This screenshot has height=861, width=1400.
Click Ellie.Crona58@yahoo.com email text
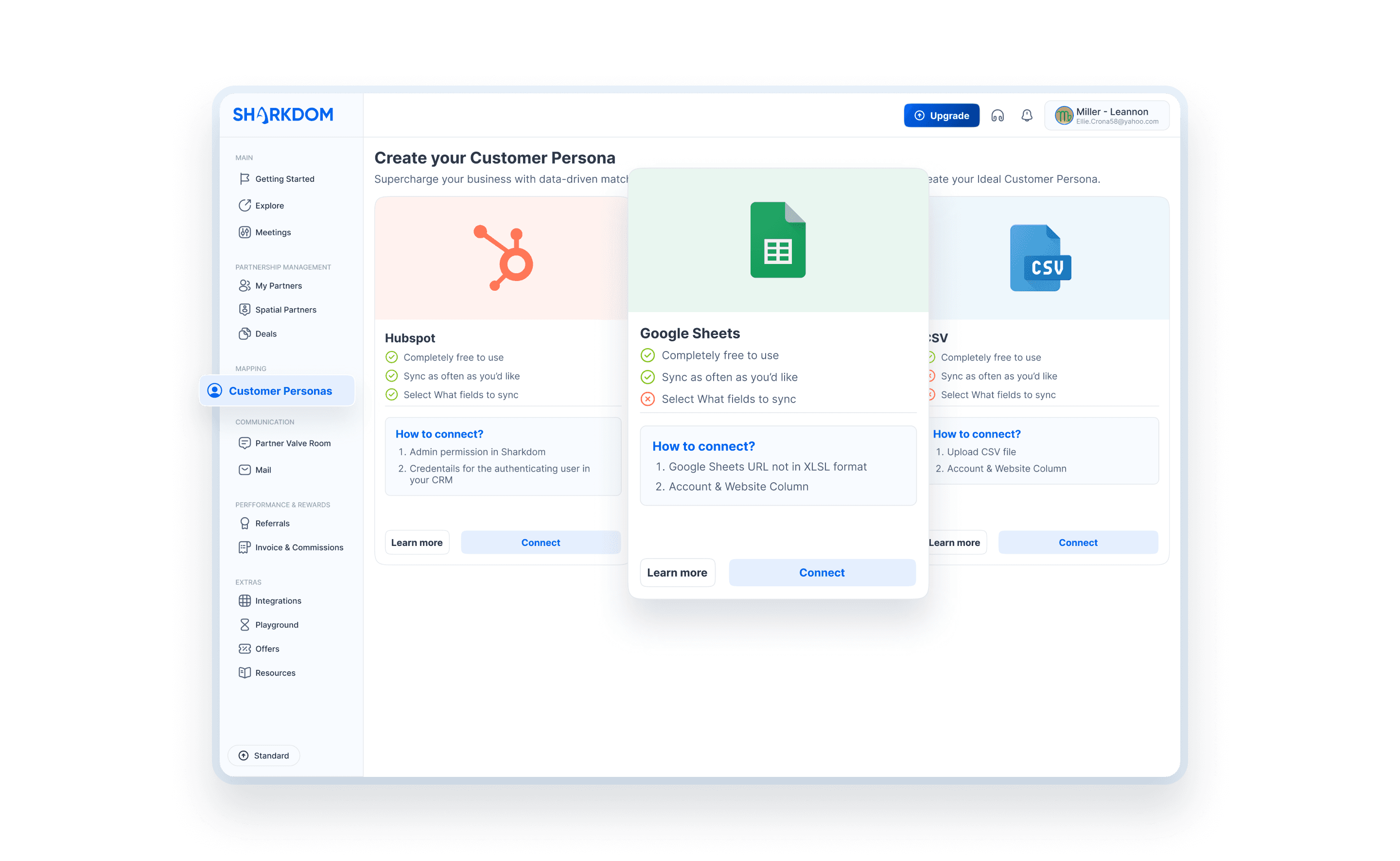(x=1117, y=121)
